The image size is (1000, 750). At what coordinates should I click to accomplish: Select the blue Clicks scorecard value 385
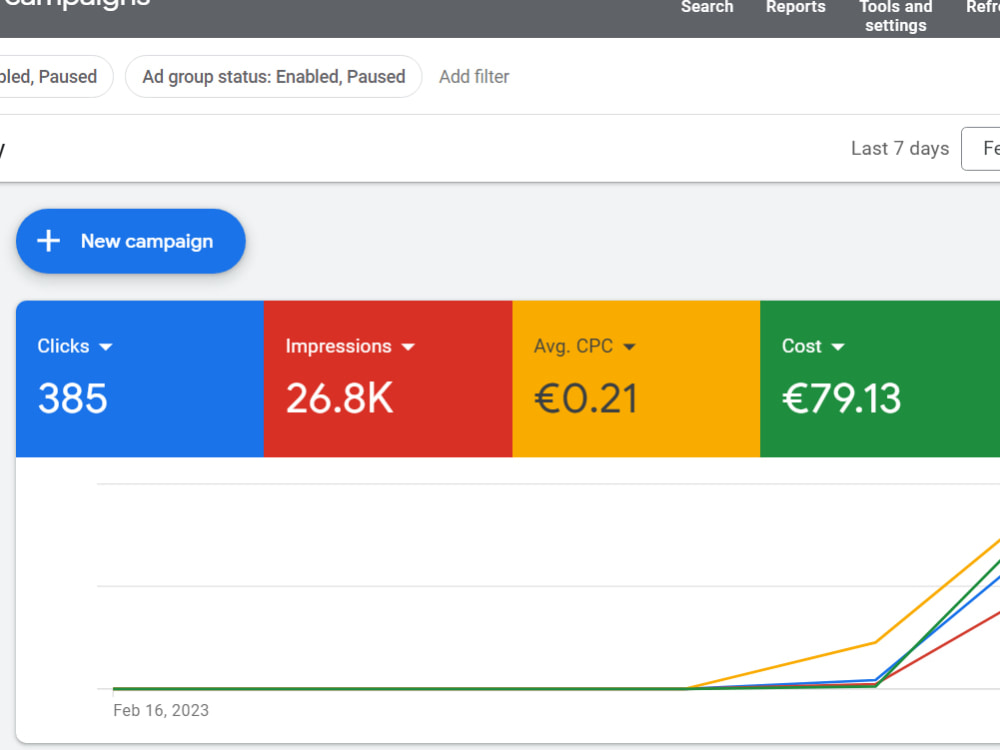pyautogui.click(x=73, y=399)
